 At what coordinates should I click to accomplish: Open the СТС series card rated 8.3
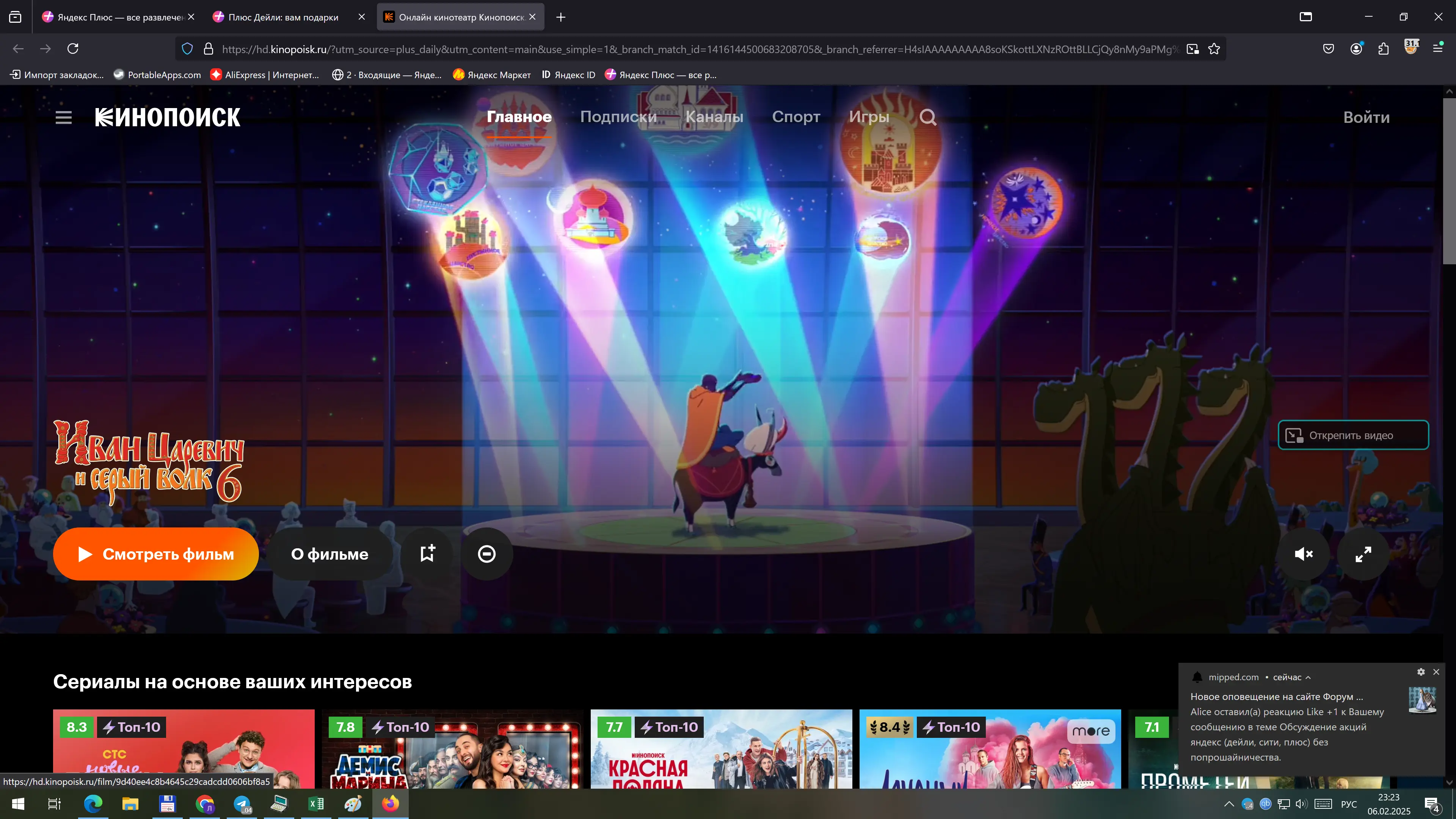[184, 749]
